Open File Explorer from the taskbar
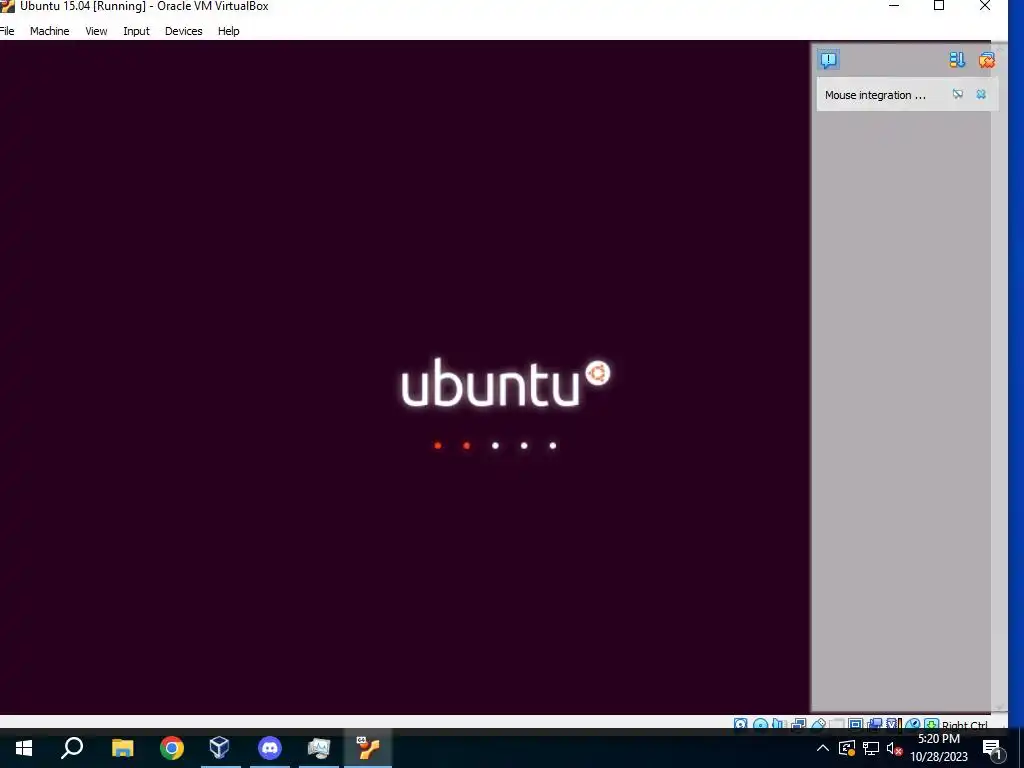 [x=122, y=748]
